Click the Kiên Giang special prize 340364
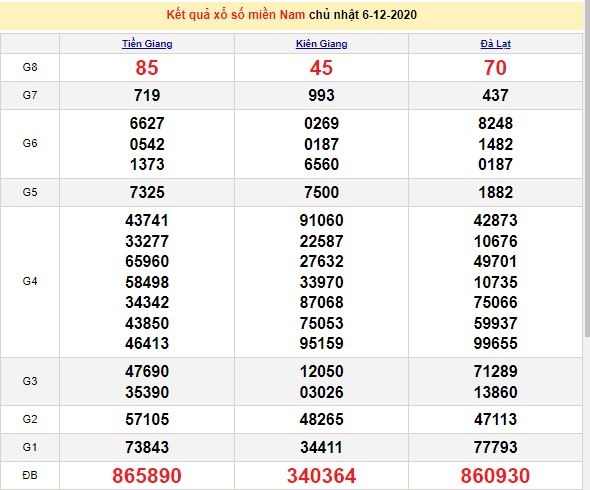Screen dimensions: 590x490 pos(321,476)
